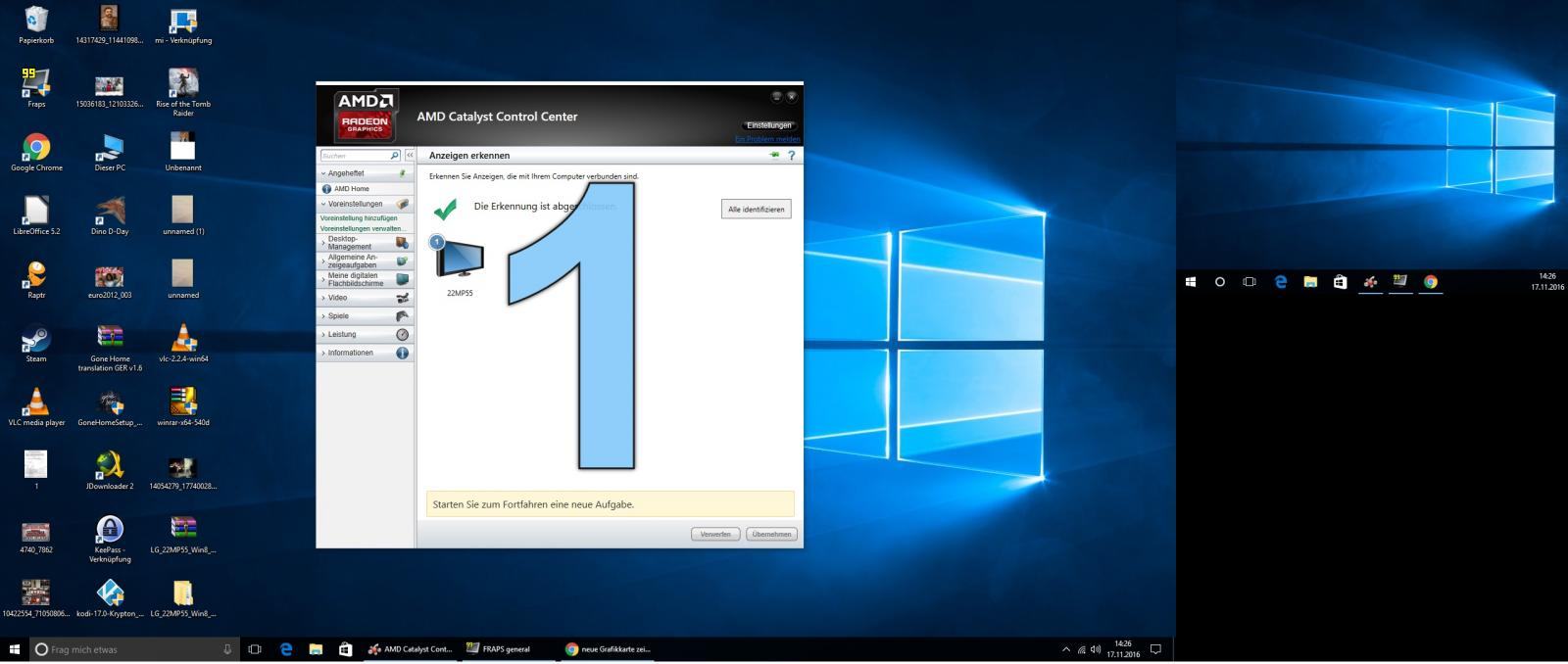Open Start menu on main taskbar
The width and height of the screenshot is (1568, 664).
click(15, 648)
